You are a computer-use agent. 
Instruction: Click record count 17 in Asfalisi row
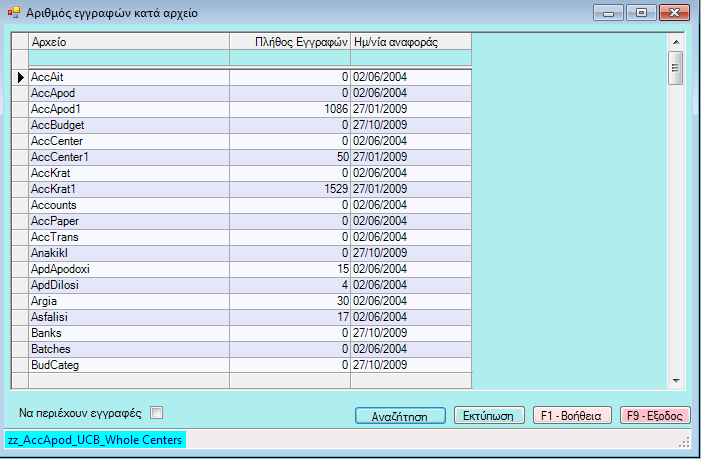click(x=290, y=317)
